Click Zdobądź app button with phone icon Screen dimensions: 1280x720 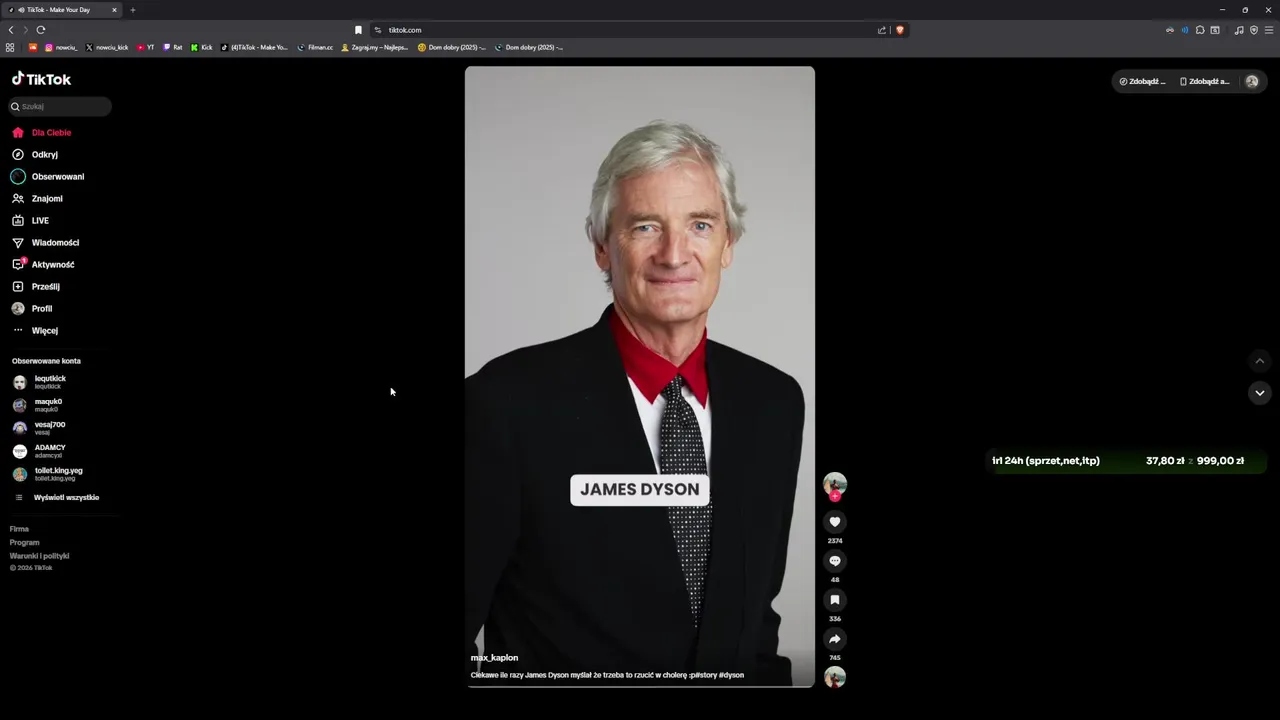(x=1204, y=81)
